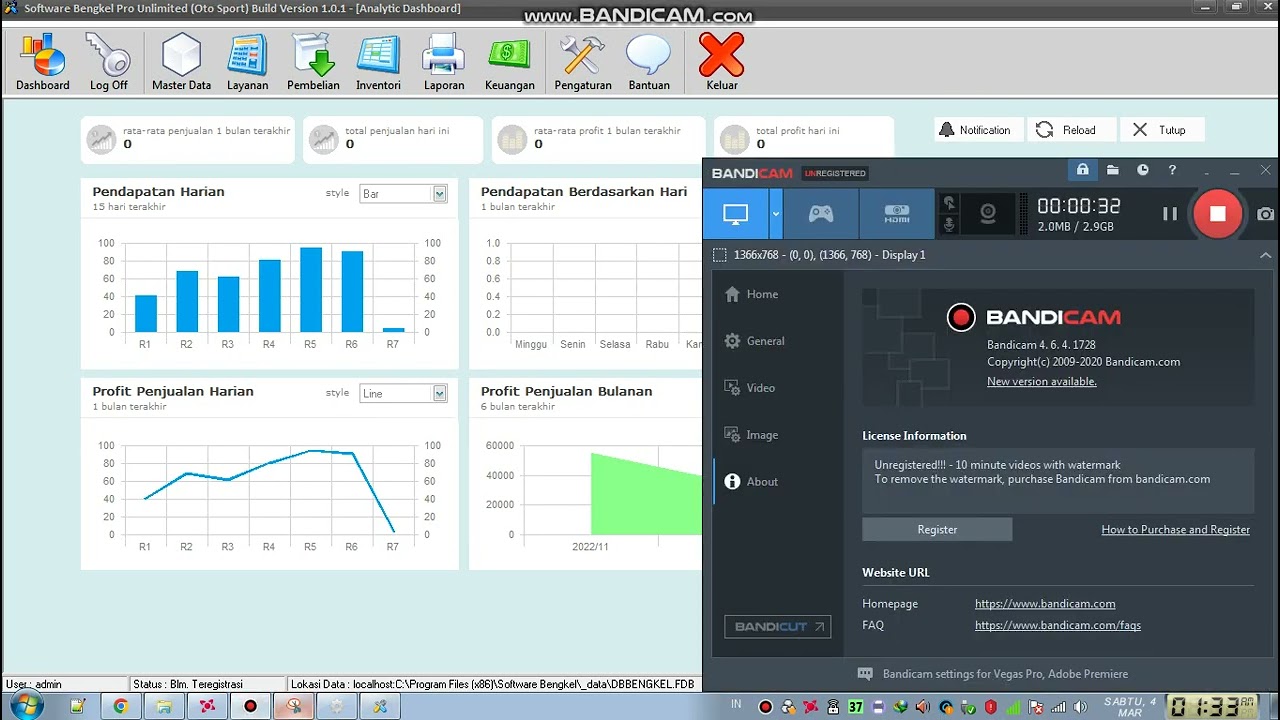
Task: Open the Windows Start button
Action: (26, 706)
